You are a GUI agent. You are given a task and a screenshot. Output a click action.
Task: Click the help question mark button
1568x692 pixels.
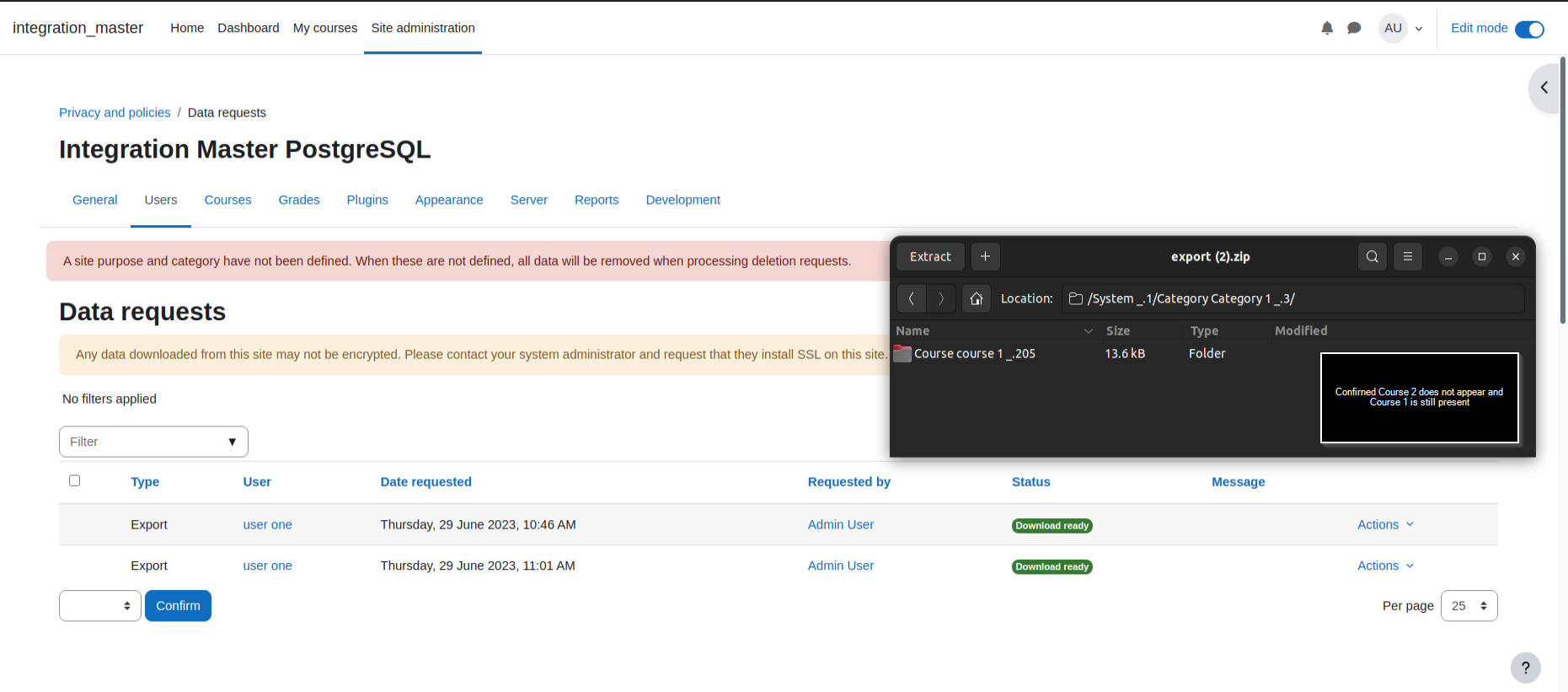point(1526,668)
